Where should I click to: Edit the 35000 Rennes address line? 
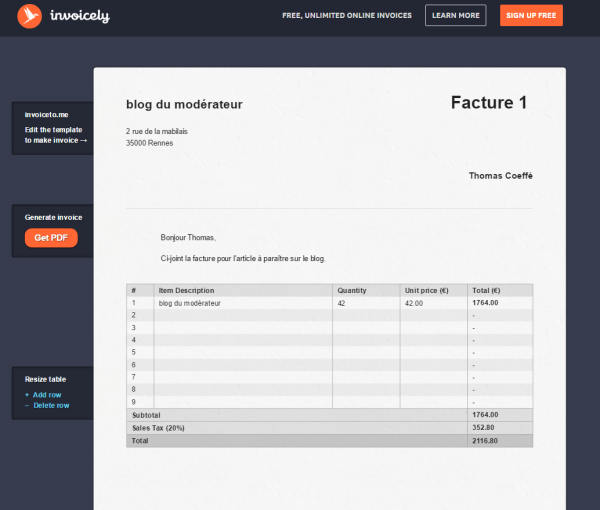pos(149,143)
